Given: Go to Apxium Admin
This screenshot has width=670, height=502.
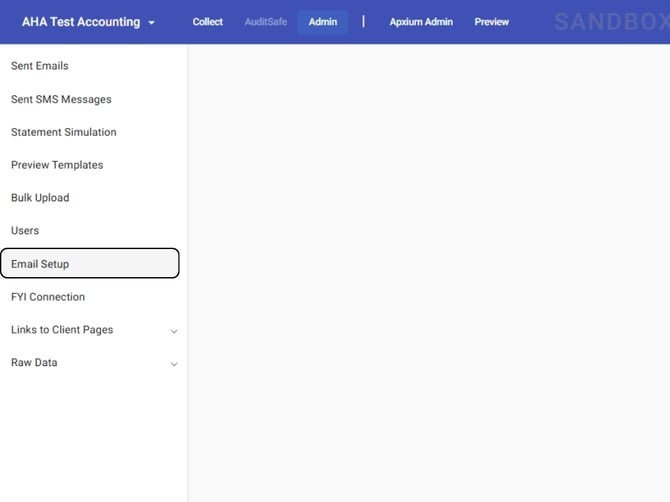Looking at the screenshot, I should click(421, 22).
